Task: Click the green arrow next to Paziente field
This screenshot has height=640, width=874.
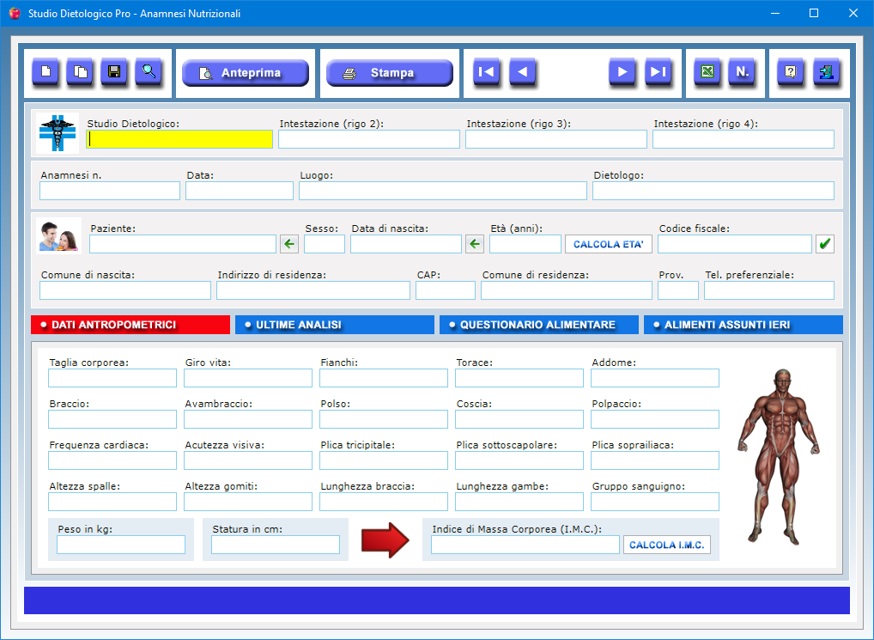Action: click(x=289, y=244)
